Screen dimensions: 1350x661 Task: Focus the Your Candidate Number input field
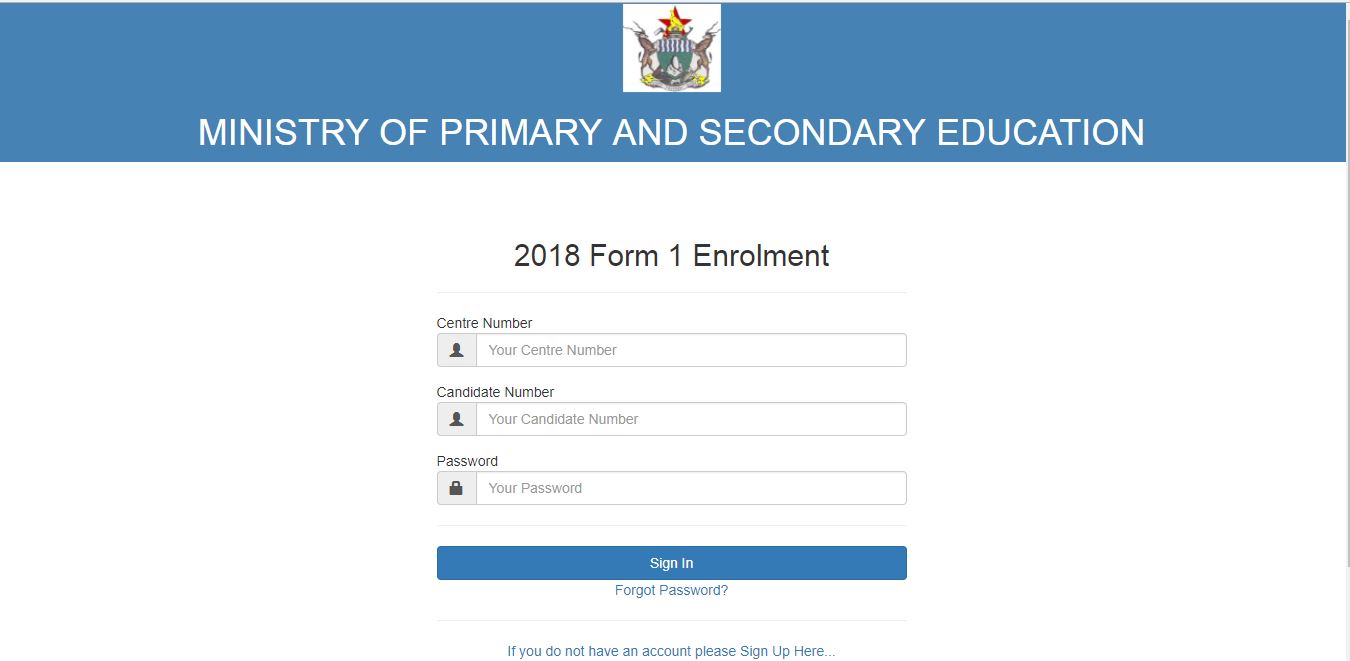[691, 419]
